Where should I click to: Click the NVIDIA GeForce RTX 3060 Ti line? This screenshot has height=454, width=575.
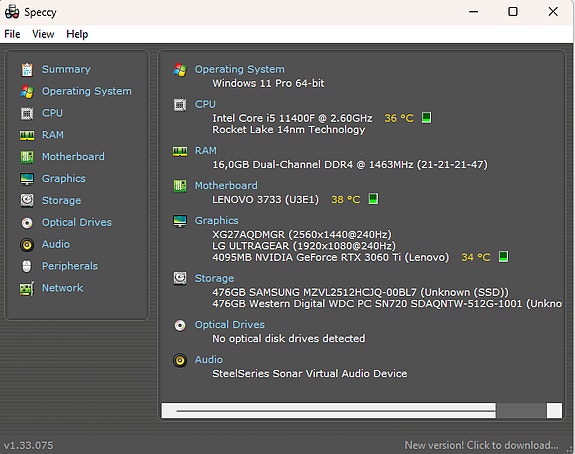click(330, 257)
